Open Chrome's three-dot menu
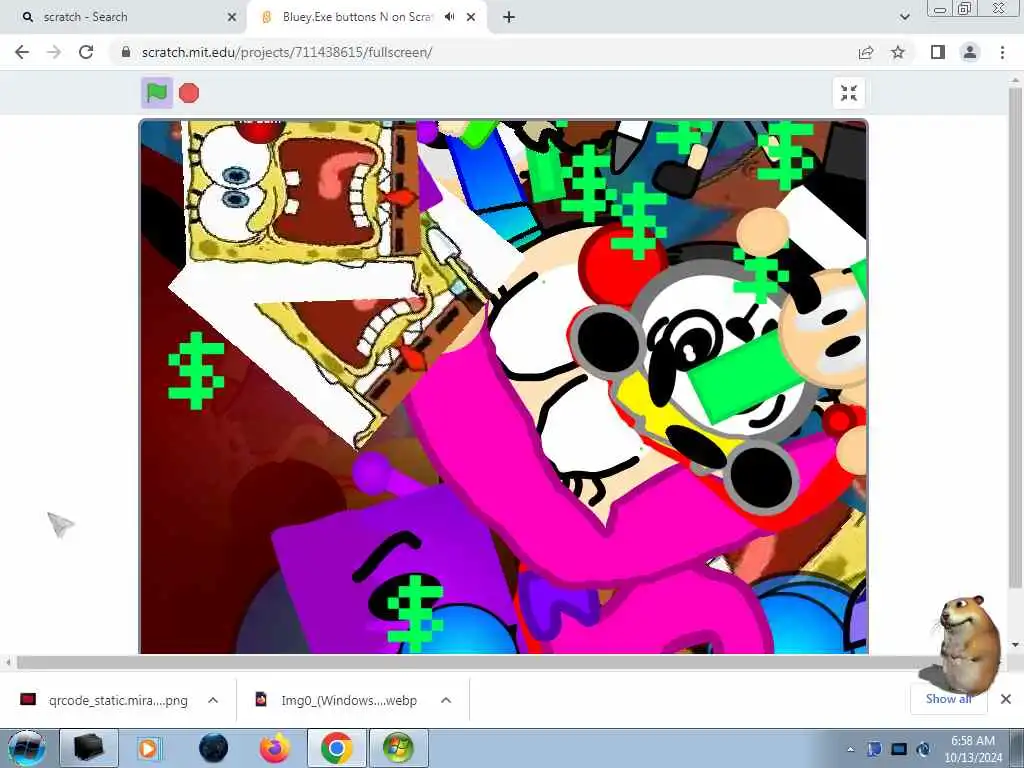Image resolution: width=1024 pixels, height=768 pixels. (1002, 52)
